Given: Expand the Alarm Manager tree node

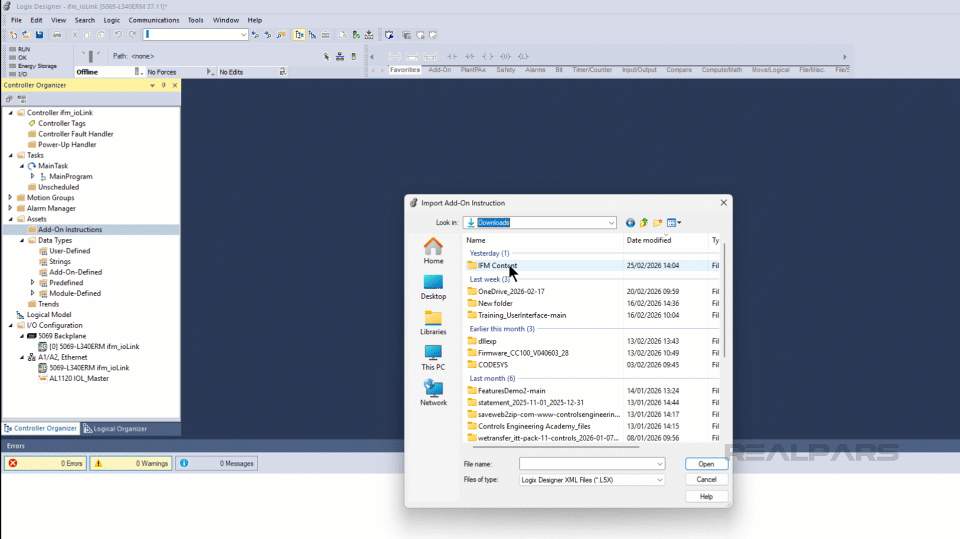Looking at the screenshot, I should pyautogui.click(x=10, y=208).
